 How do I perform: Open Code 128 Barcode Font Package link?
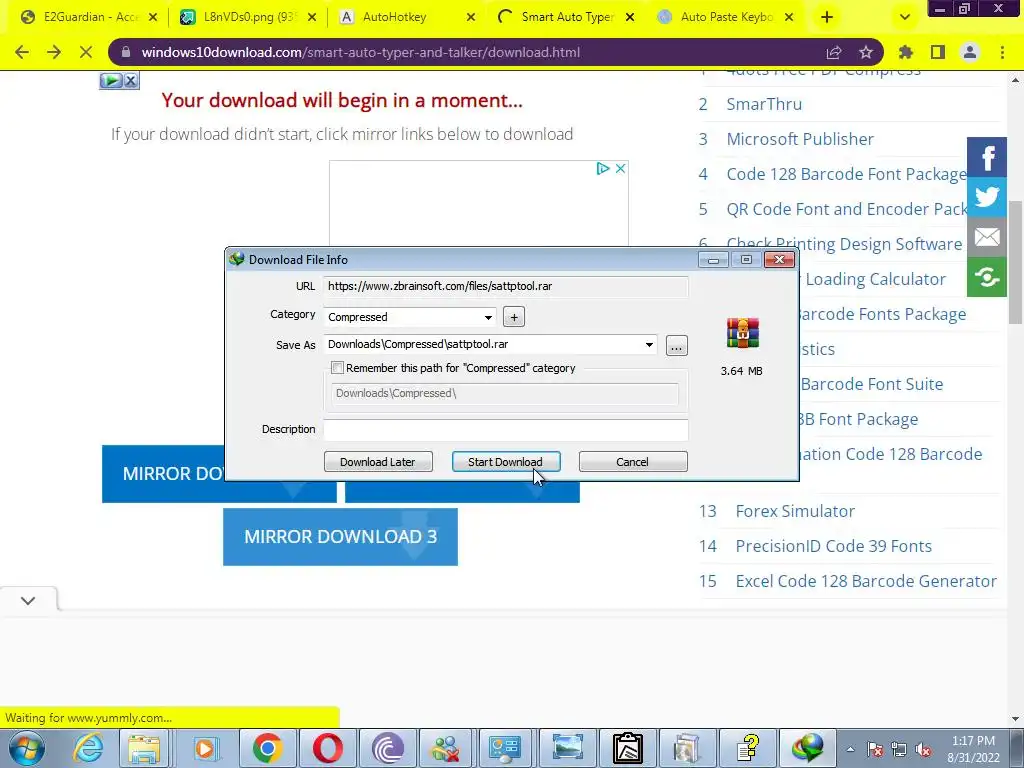(x=846, y=174)
